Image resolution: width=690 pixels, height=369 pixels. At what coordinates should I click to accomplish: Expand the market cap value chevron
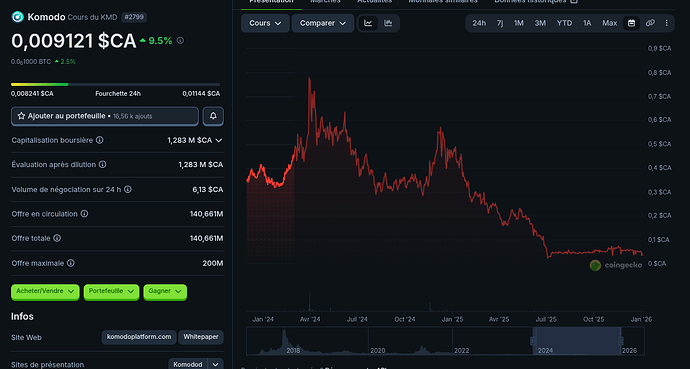(219, 140)
